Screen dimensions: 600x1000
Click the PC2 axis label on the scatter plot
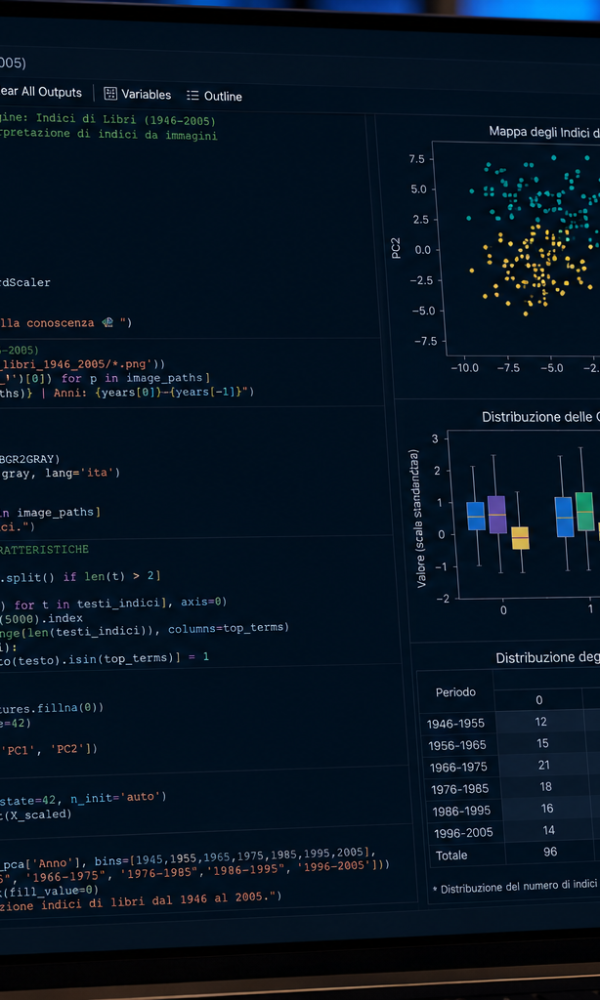coord(397,248)
